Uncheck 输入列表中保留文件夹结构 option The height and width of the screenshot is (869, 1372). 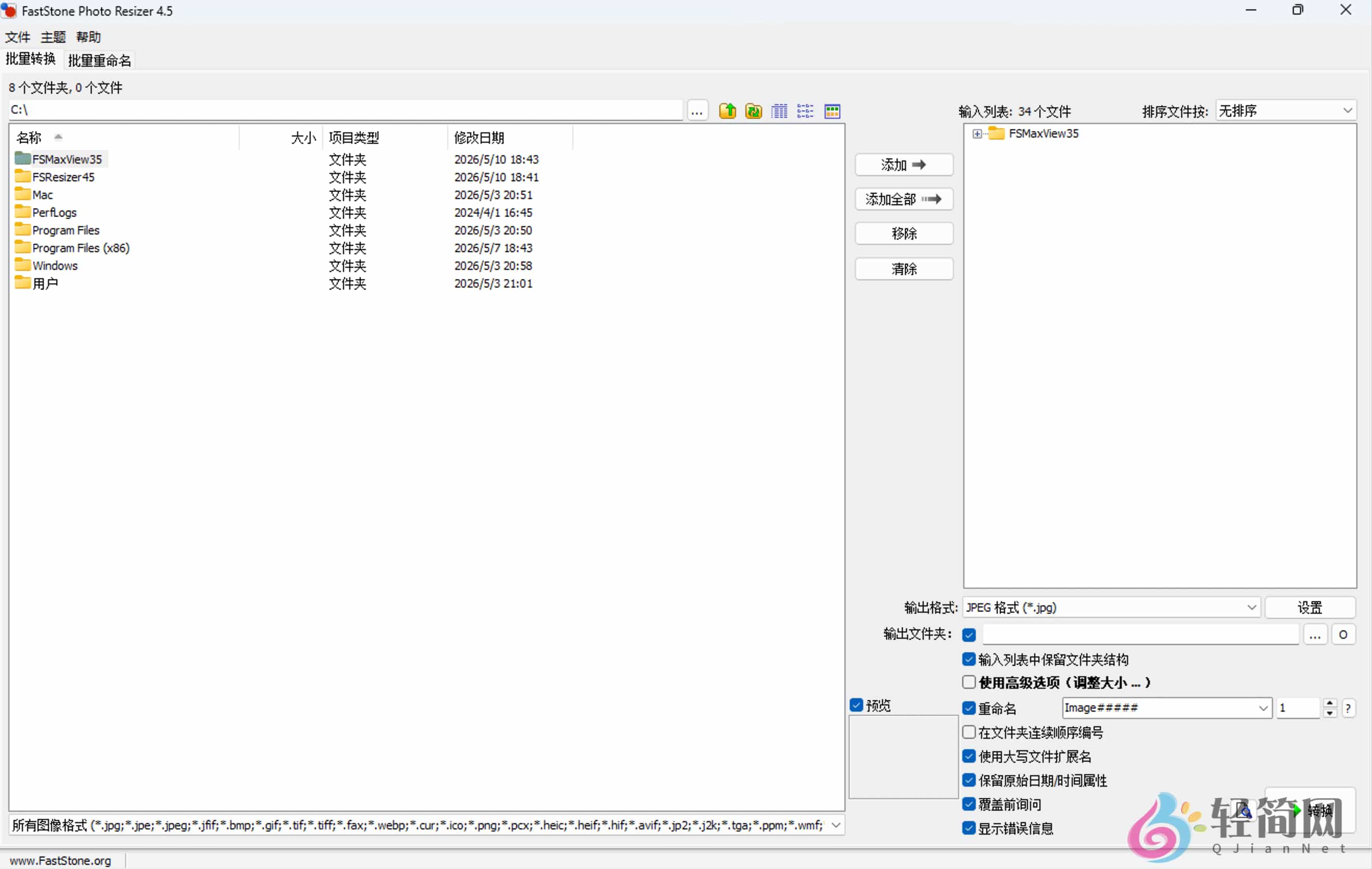click(969, 659)
